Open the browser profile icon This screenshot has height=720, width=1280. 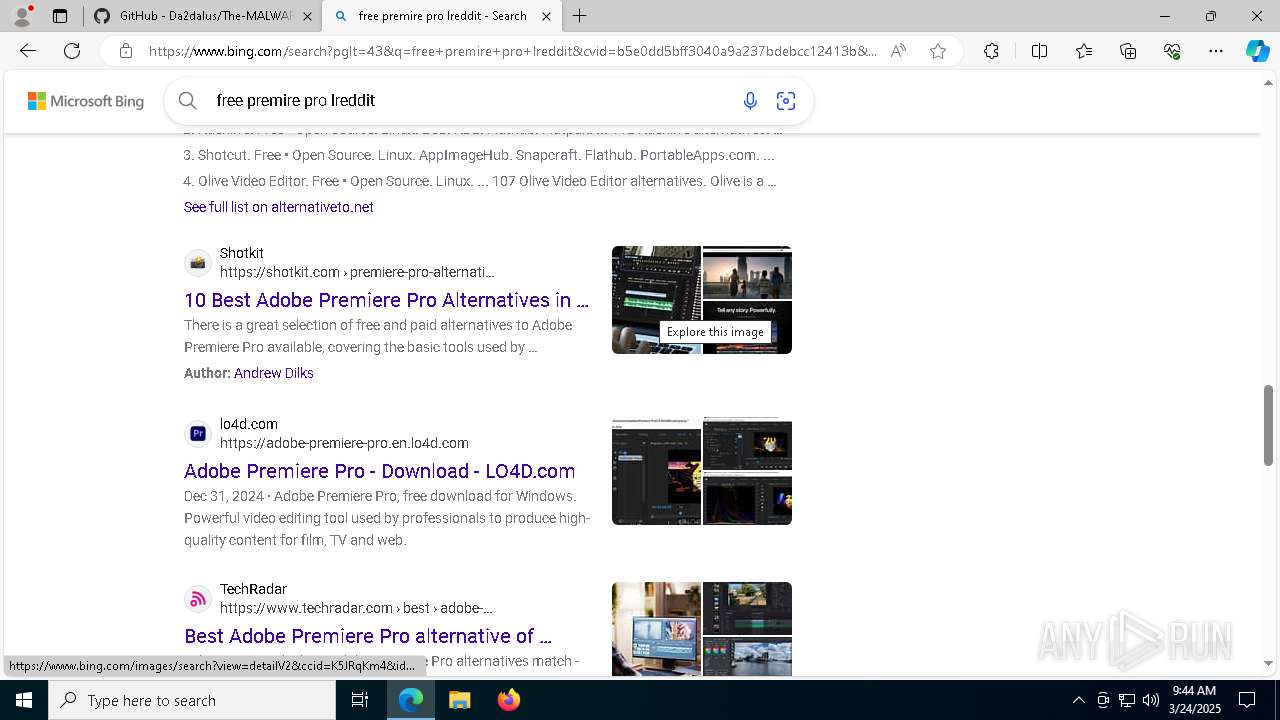coord(22,16)
